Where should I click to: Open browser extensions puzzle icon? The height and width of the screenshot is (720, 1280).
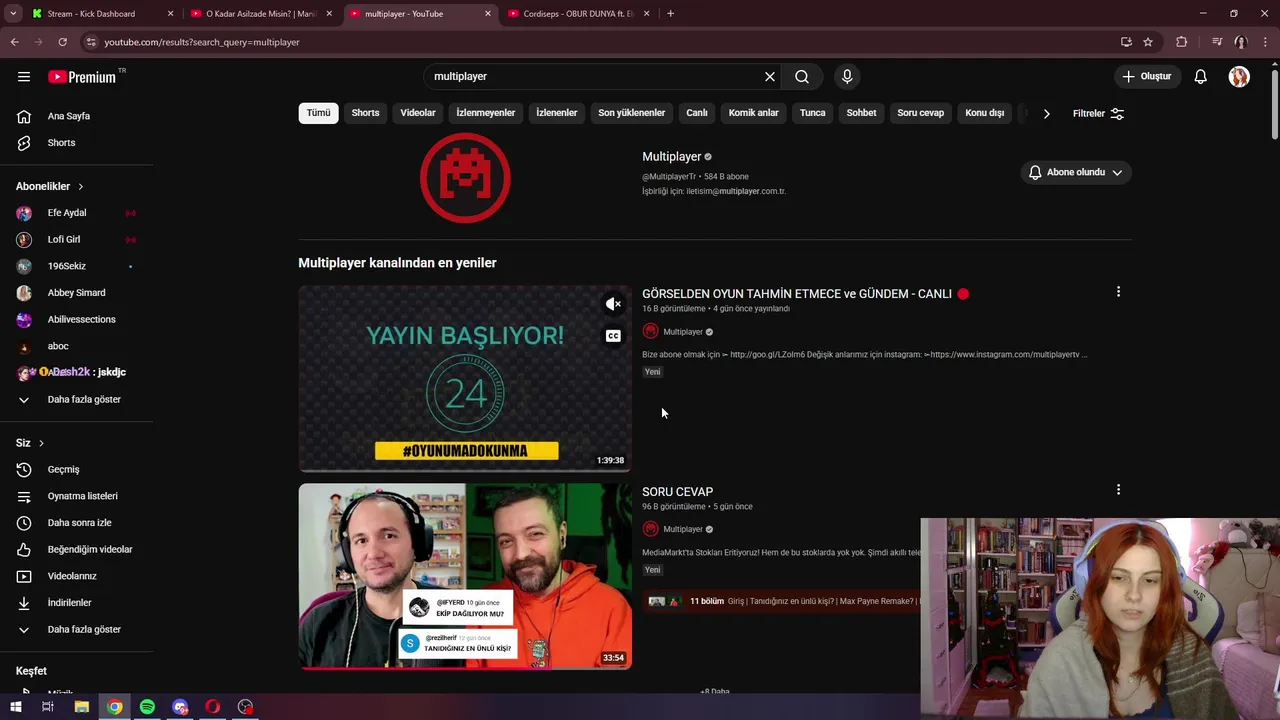coord(1181,42)
